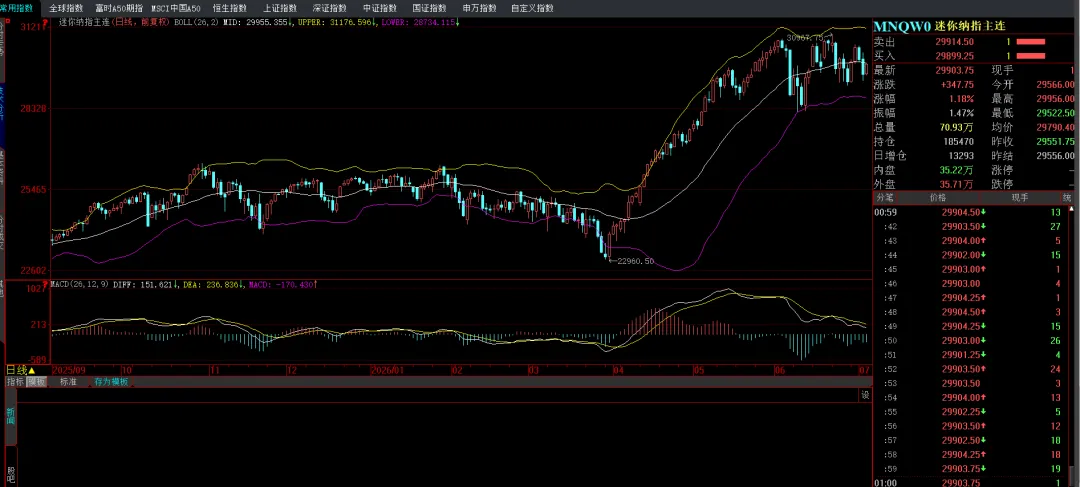Click the 价格 column header in tick list
1080x487 pixels.
pos(938,198)
